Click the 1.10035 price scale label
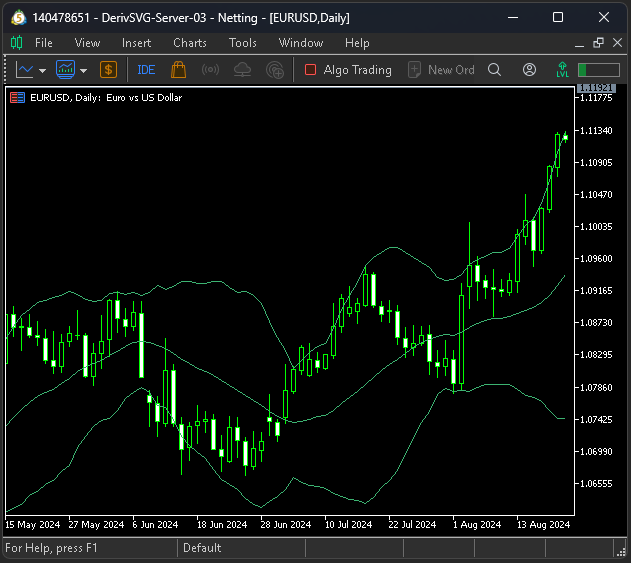This screenshot has height=563, width=631. [x=596, y=227]
